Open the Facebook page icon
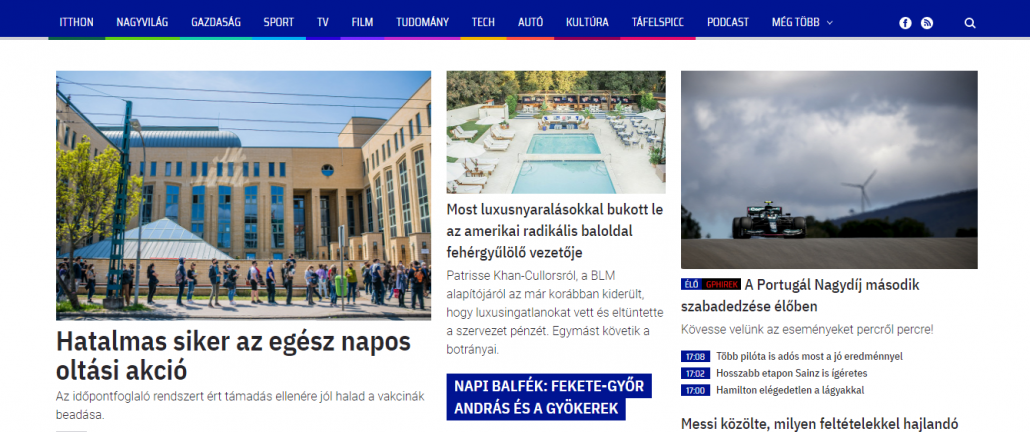Screen dimensions: 1030x432 coord(905,23)
